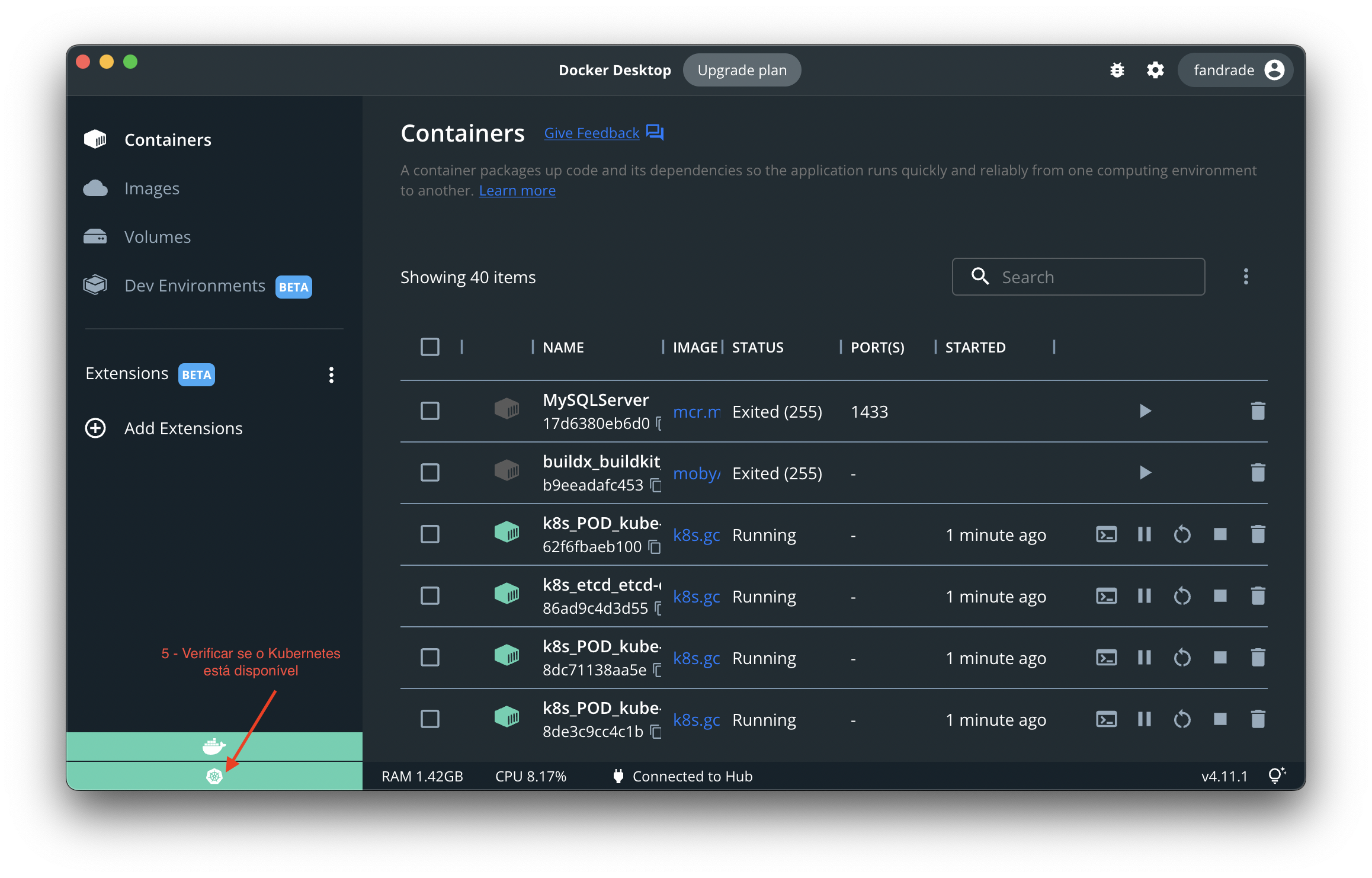Delete the buildx_buildkit container
Image resolution: width=1372 pixels, height=878 pixels.
pyautogui.click(x=1258, y=473)
